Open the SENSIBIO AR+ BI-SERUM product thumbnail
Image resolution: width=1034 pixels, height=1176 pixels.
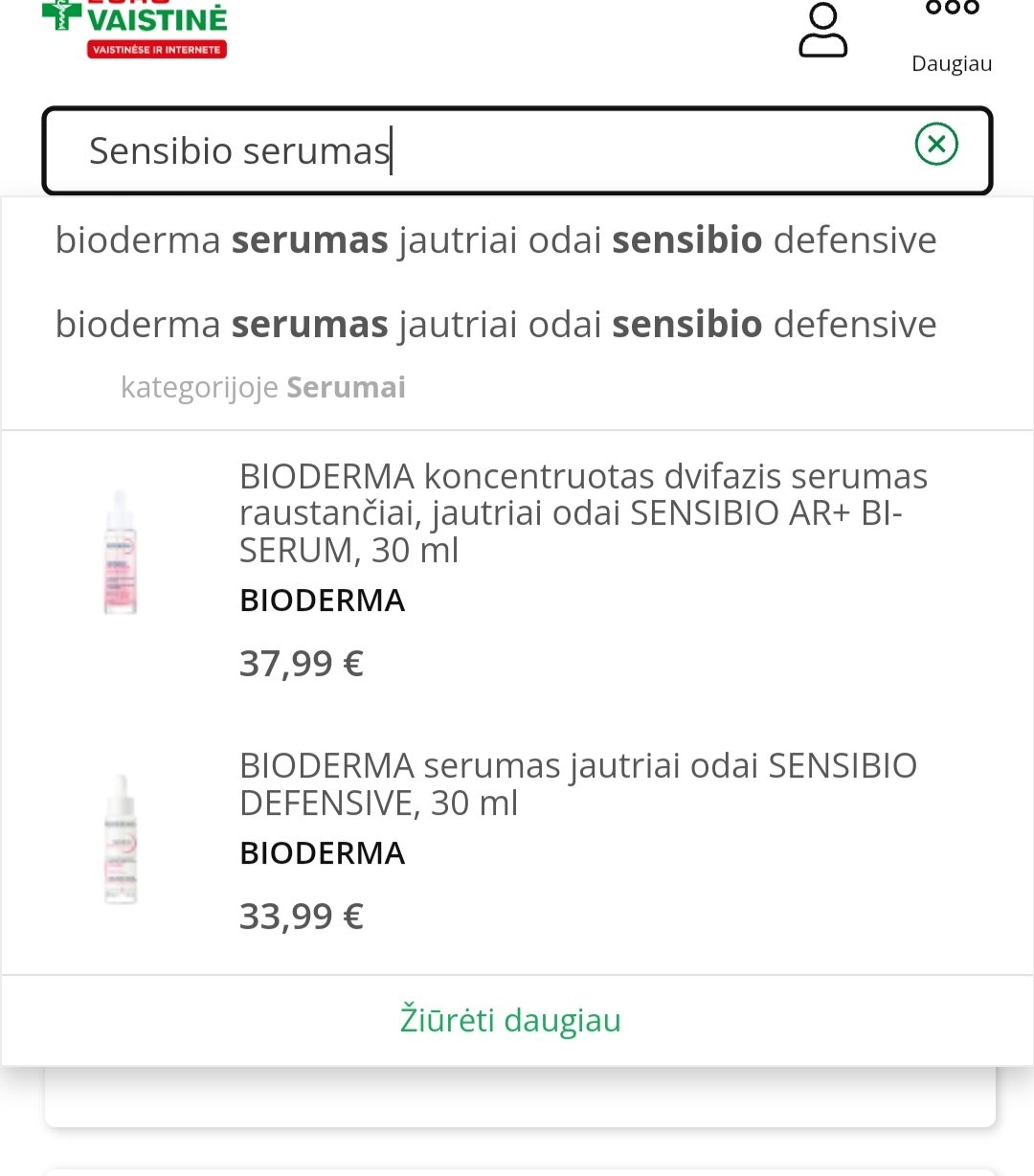122,551
